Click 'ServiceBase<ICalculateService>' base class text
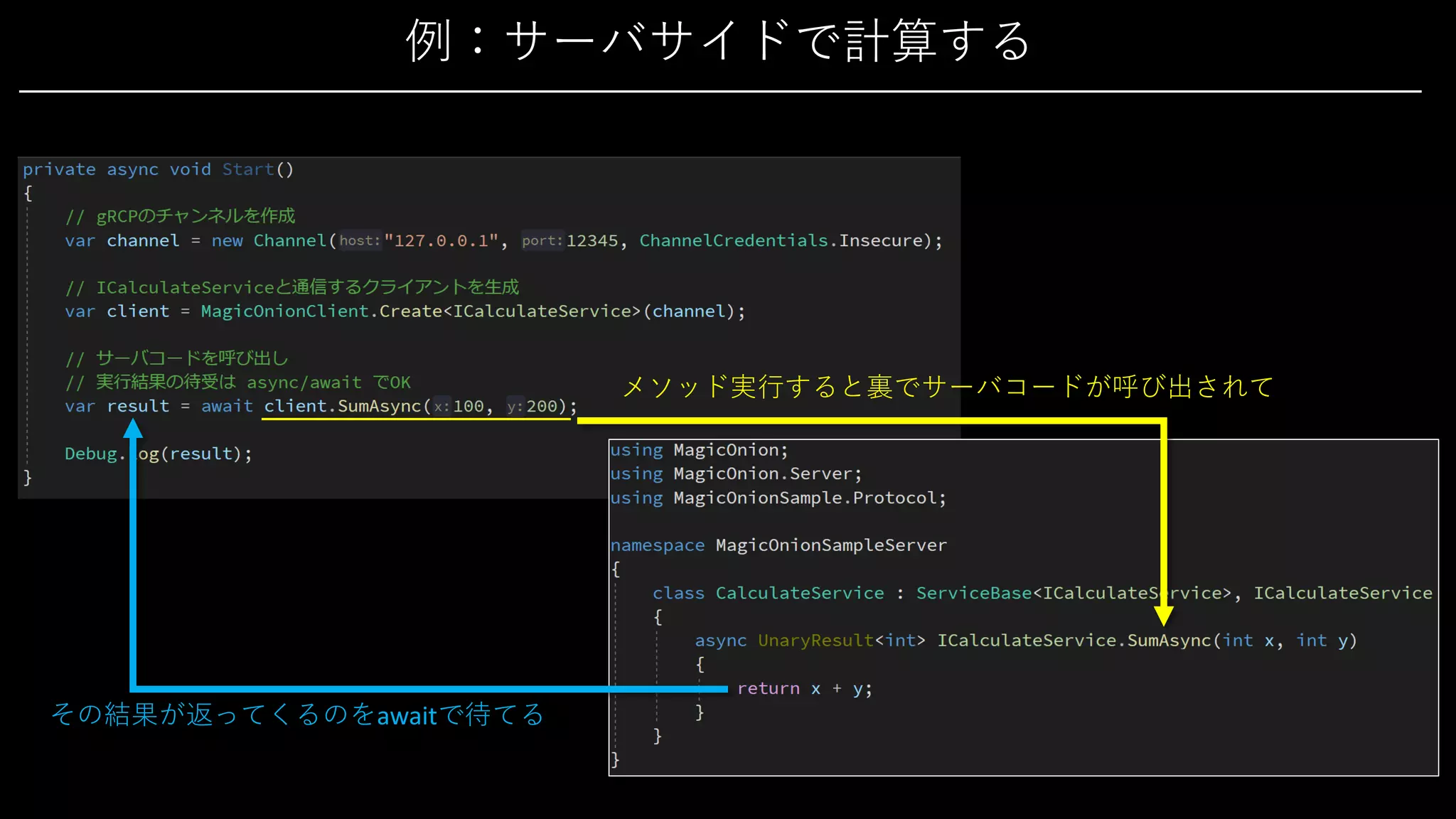Image resolution: width=1456 pixels, height=819 pixels. [1074, 593]
